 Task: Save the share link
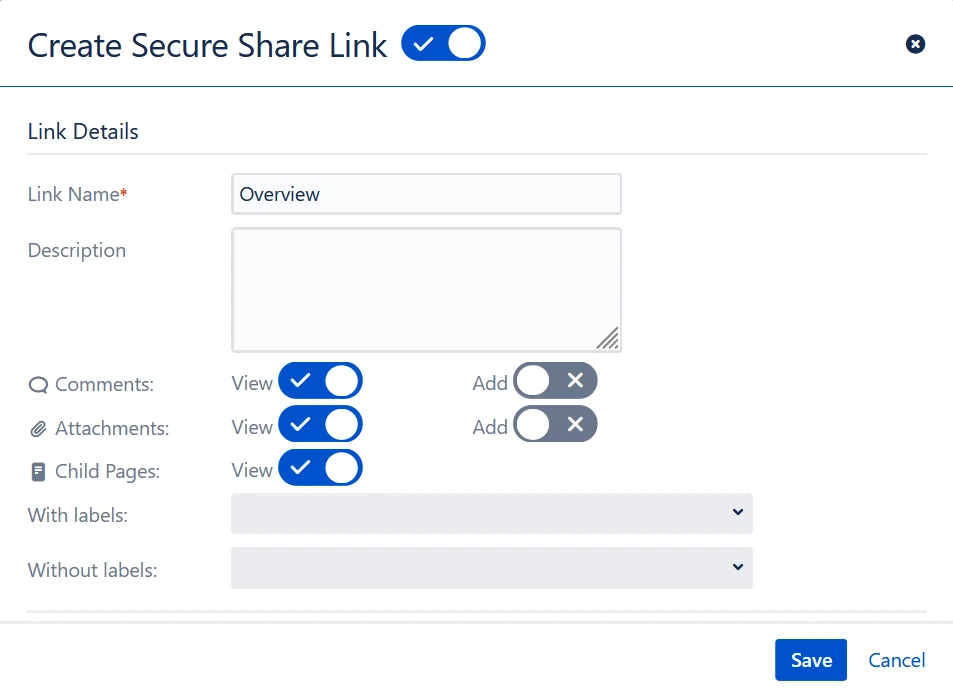(810, 660)
